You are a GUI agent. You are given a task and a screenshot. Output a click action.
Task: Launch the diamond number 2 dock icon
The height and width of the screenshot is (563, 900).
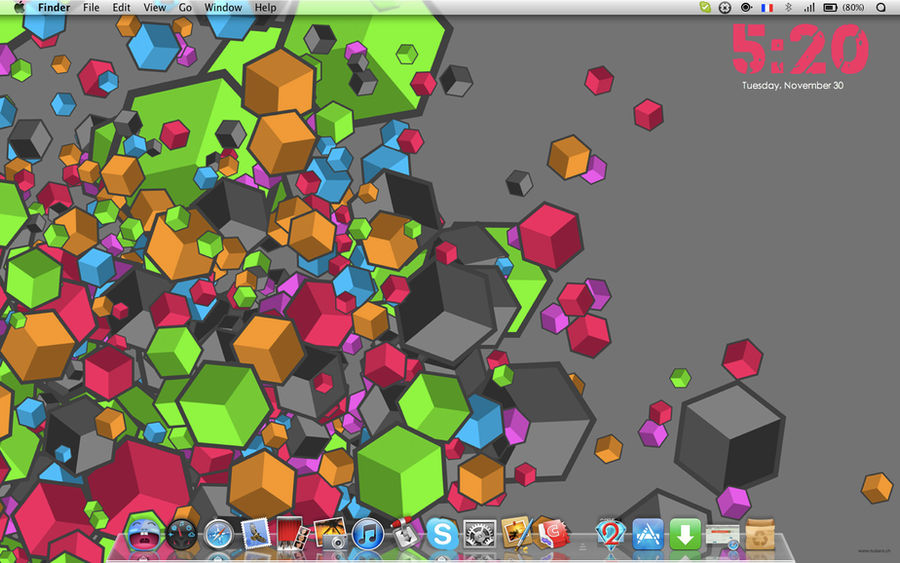(610, 534)
